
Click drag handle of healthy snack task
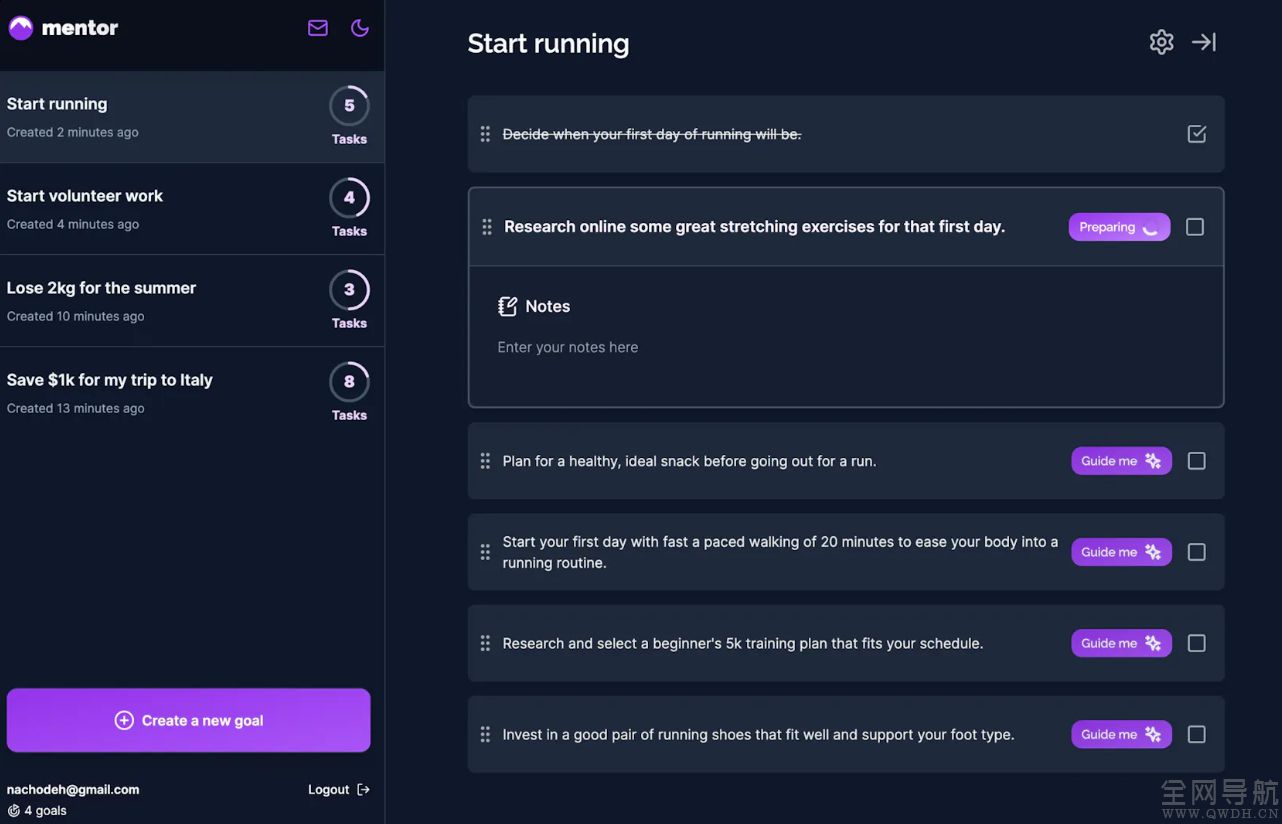[x=485, y=461]
